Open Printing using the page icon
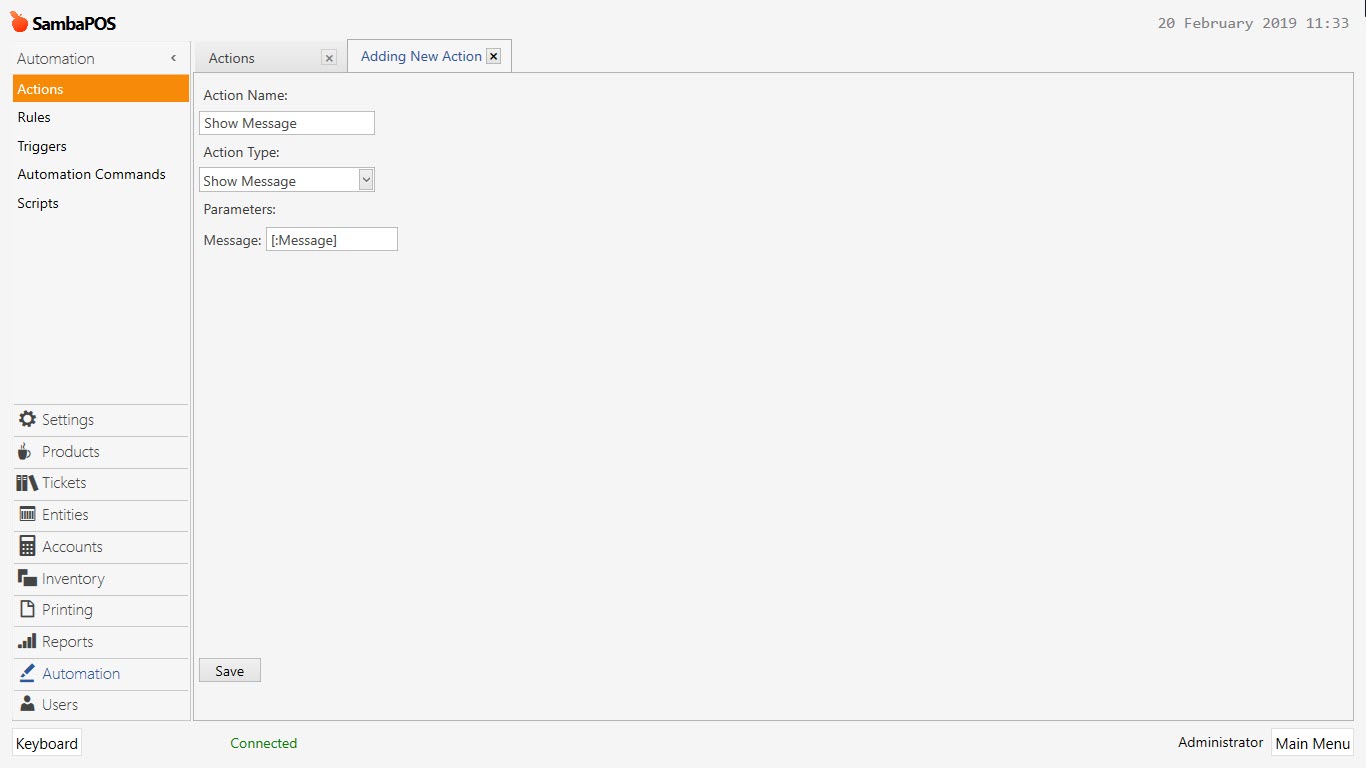Image resolution: width=1366 pixels, height=768 pixels. click(25, 610)
